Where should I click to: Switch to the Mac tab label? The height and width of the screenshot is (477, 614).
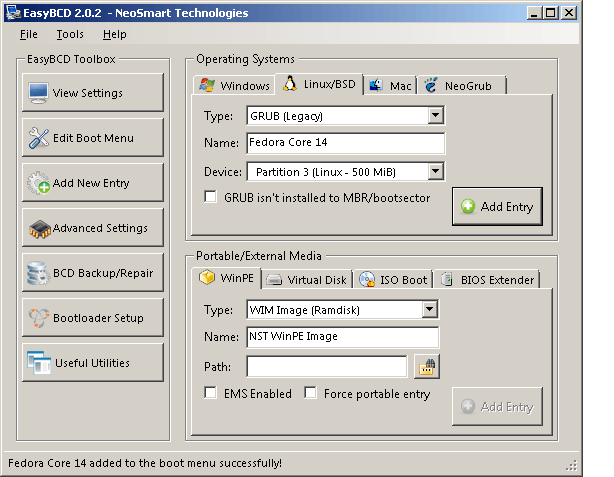[400, 86]
